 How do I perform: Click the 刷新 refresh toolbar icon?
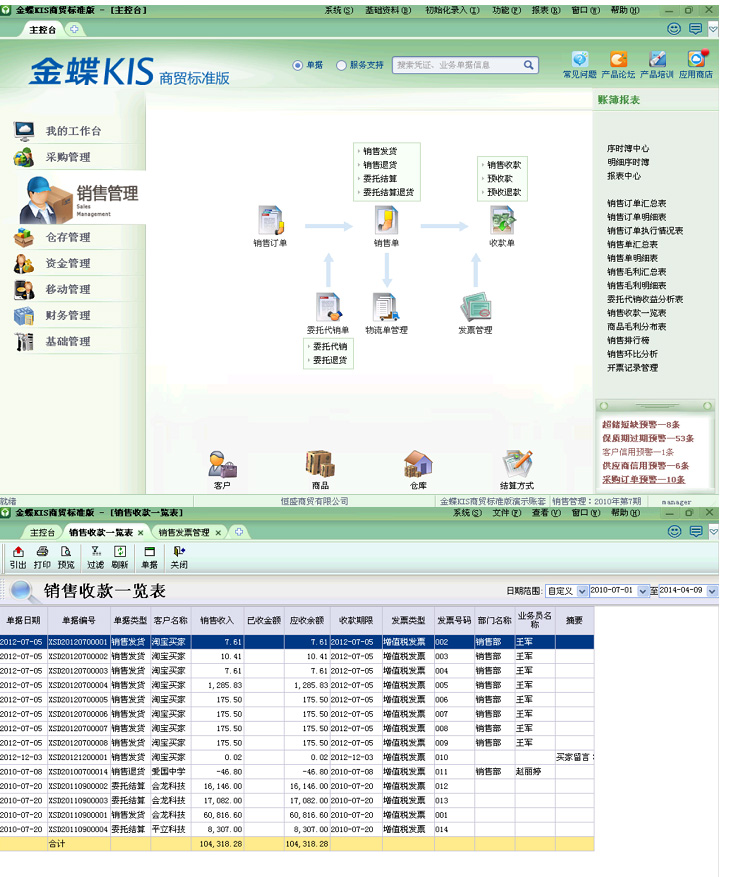tap(120, 551)
